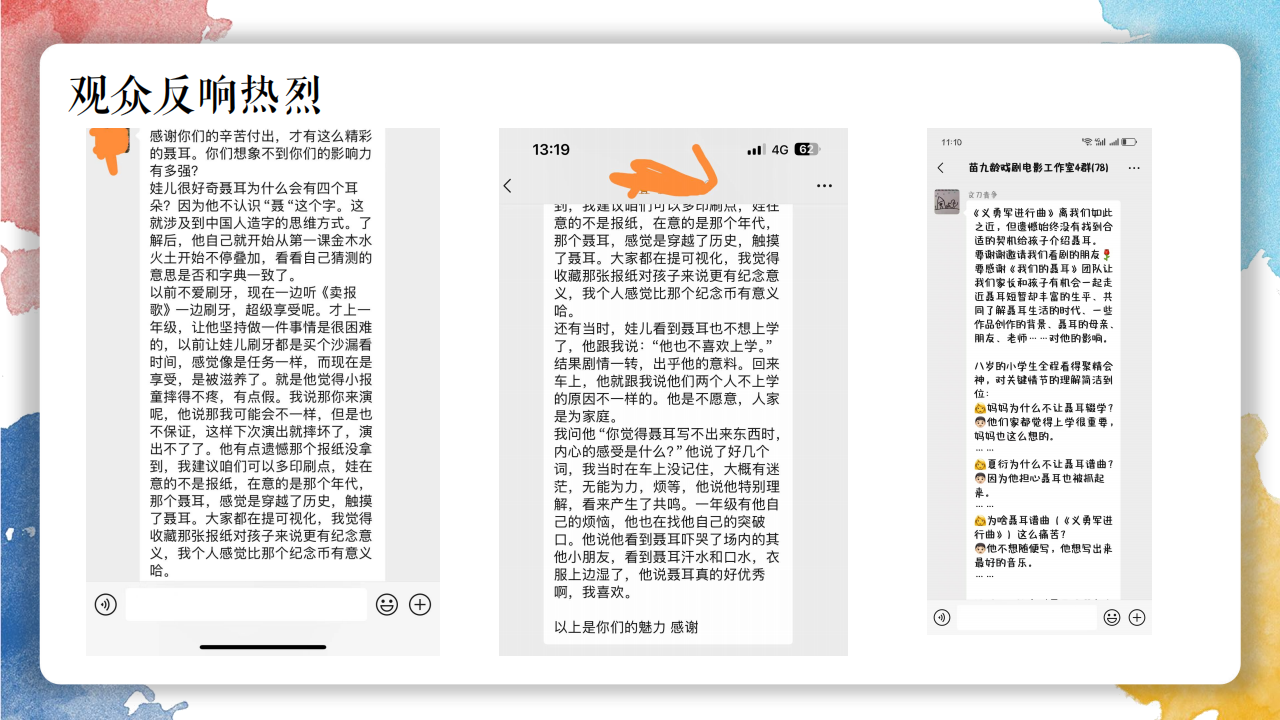Tap the voice input icon in the left chat

(106, 604)
